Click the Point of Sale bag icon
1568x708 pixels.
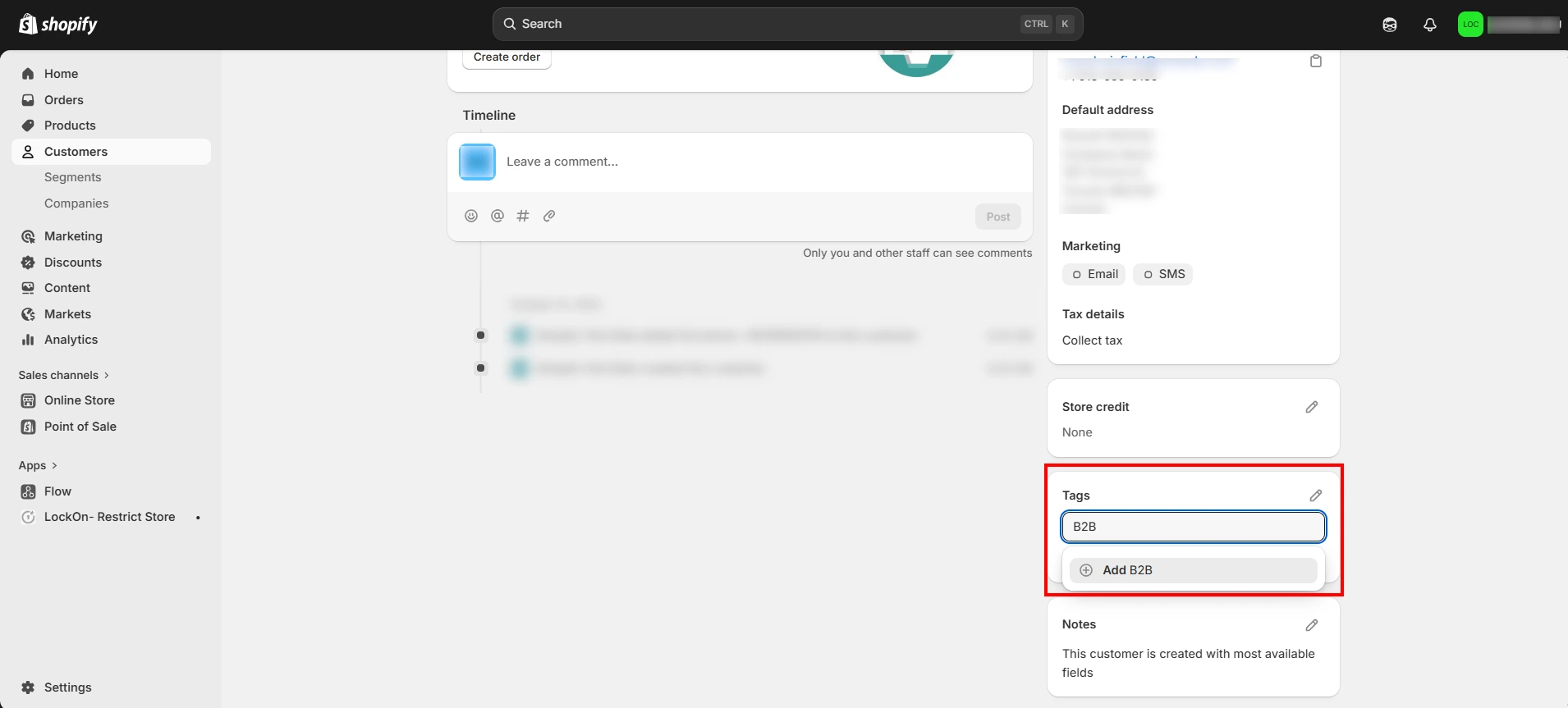point(28,427)
